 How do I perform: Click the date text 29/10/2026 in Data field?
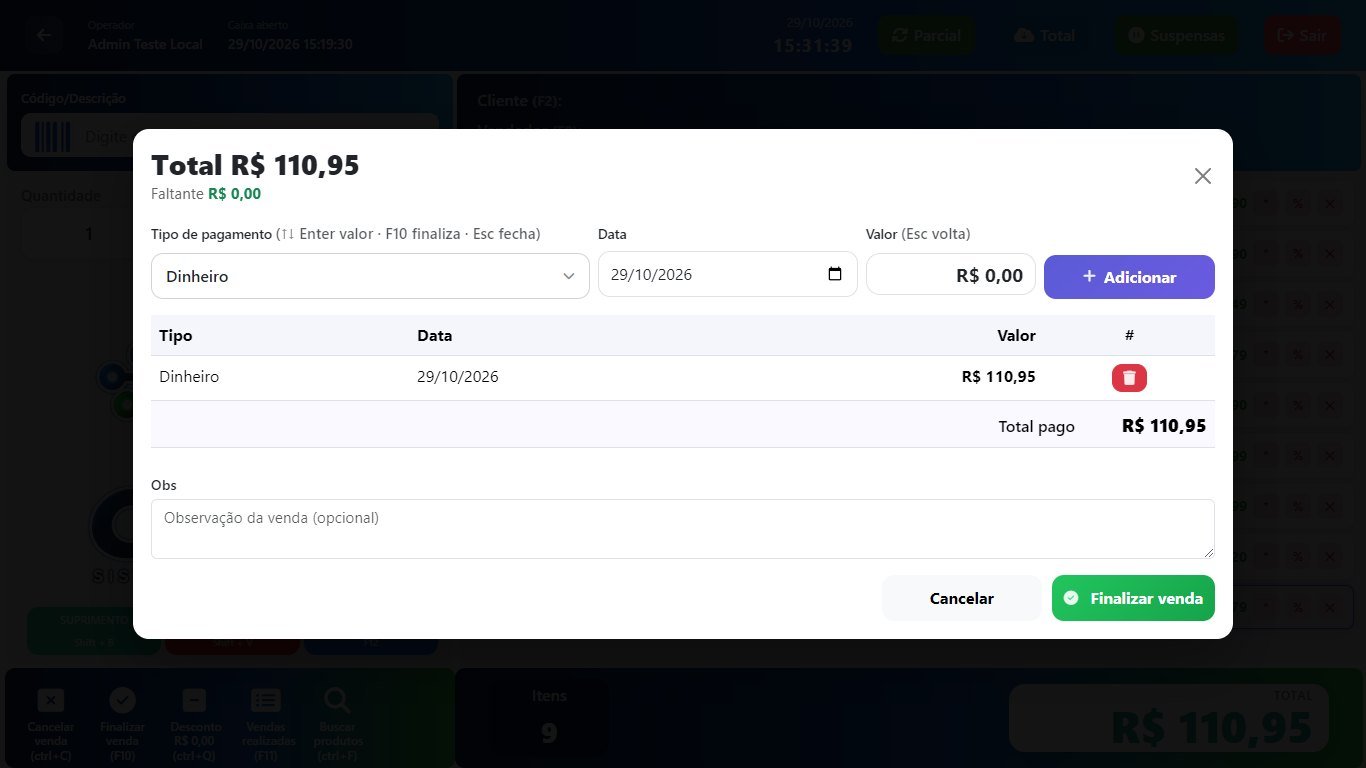pyautogui.click(x=651, y=275)
